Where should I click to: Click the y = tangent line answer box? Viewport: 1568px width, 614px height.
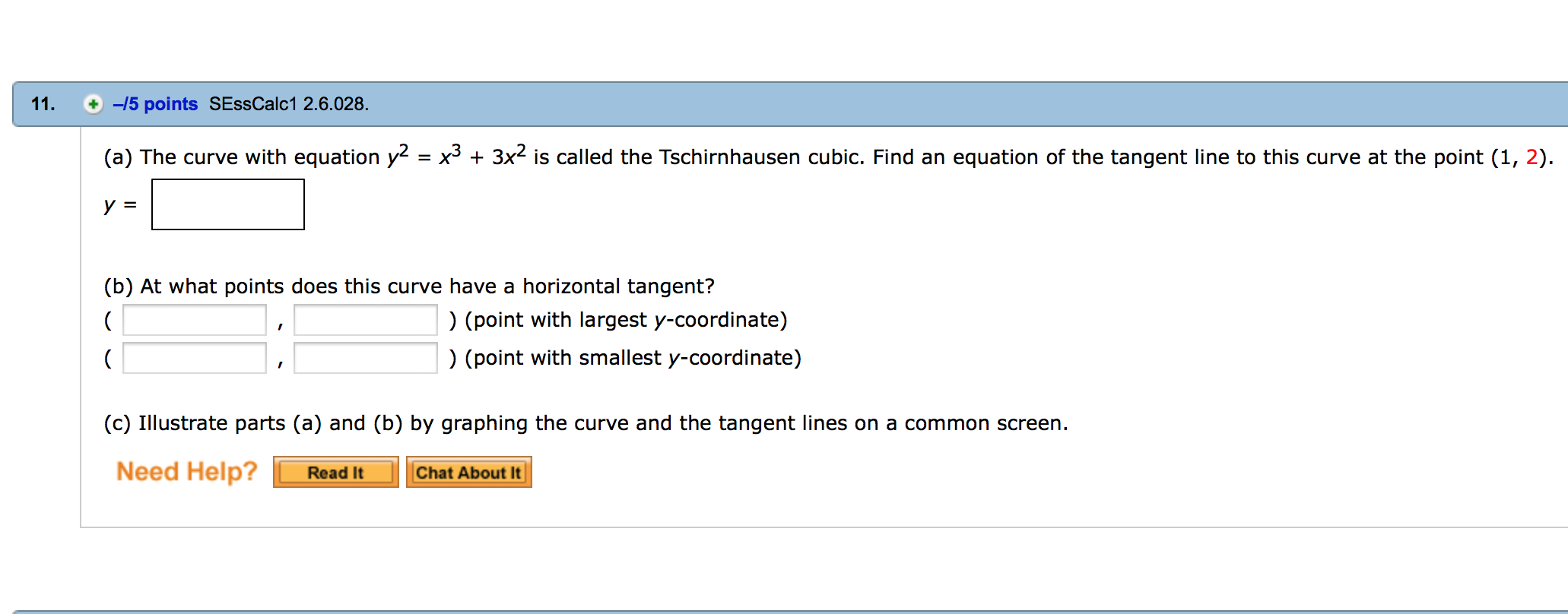pos(227,204)
